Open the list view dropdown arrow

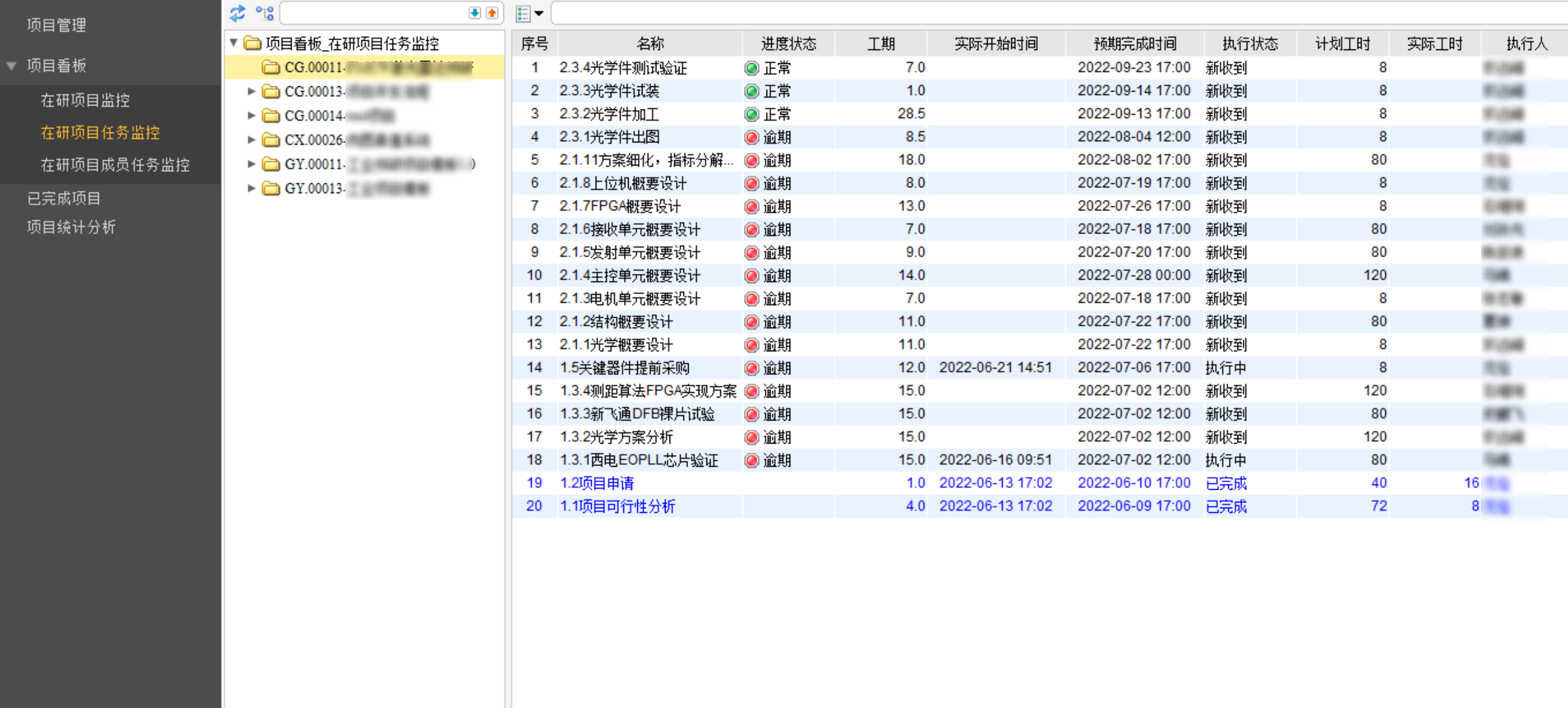click(x=539, y=13)
